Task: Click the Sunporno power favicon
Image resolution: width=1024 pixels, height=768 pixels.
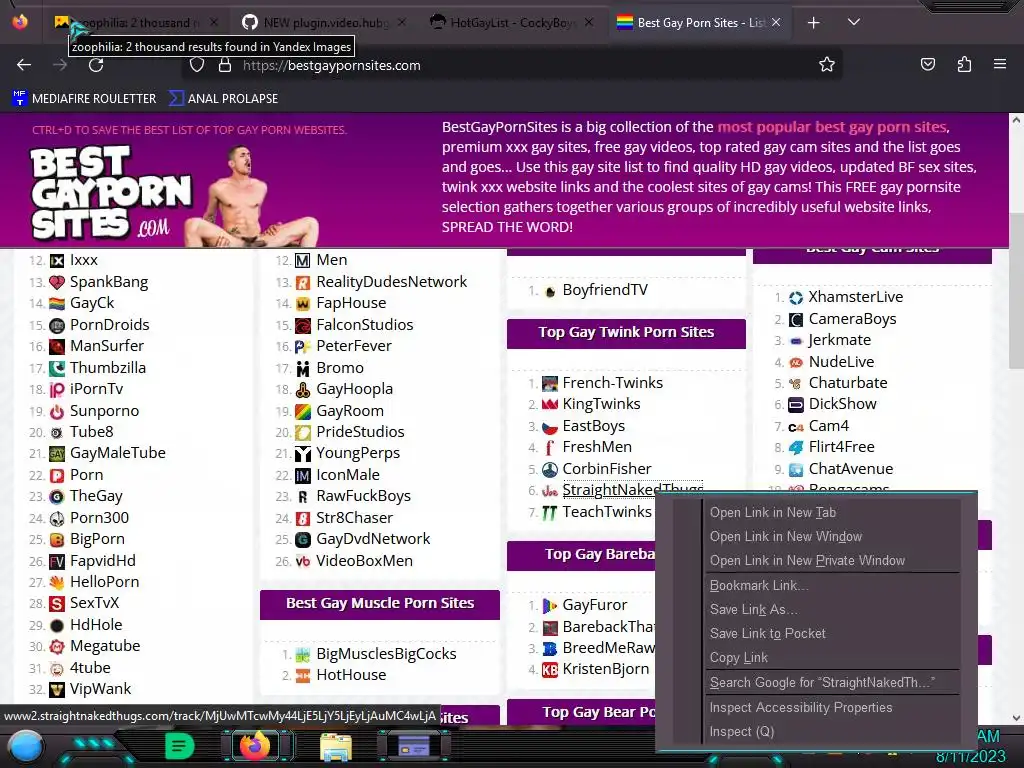Action: 57,411
